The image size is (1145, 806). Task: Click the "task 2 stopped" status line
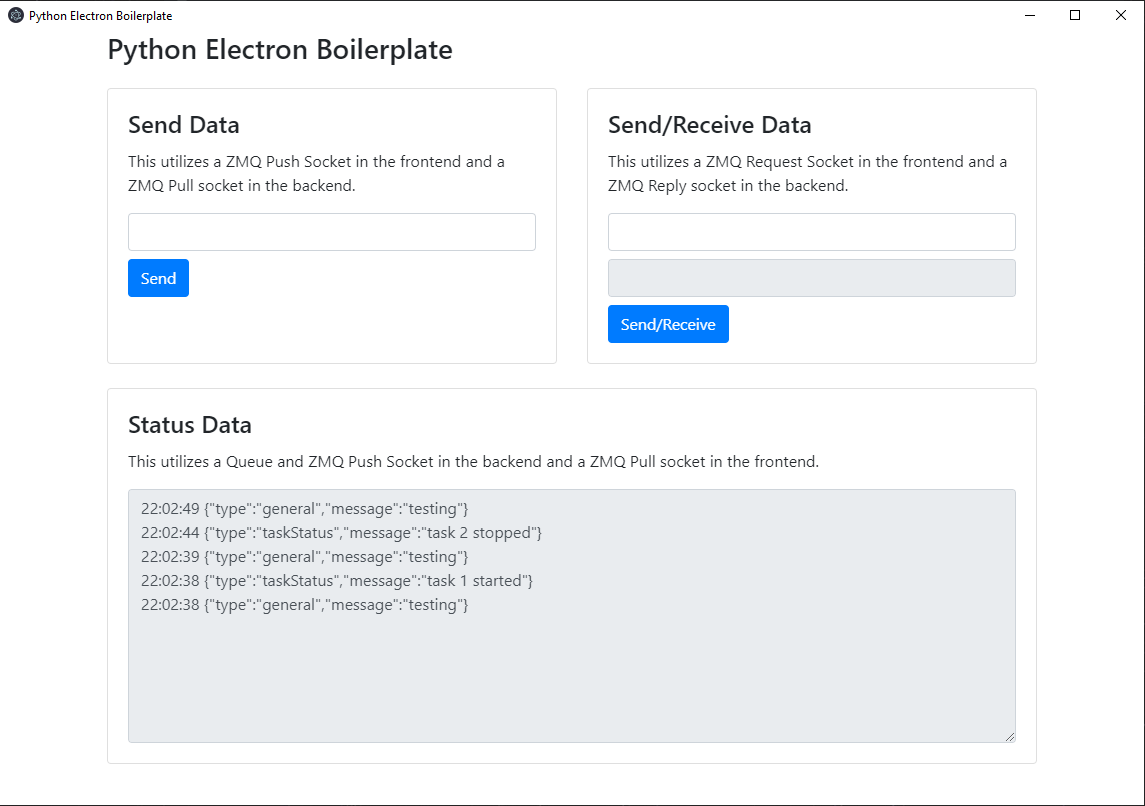pos(341,533)
